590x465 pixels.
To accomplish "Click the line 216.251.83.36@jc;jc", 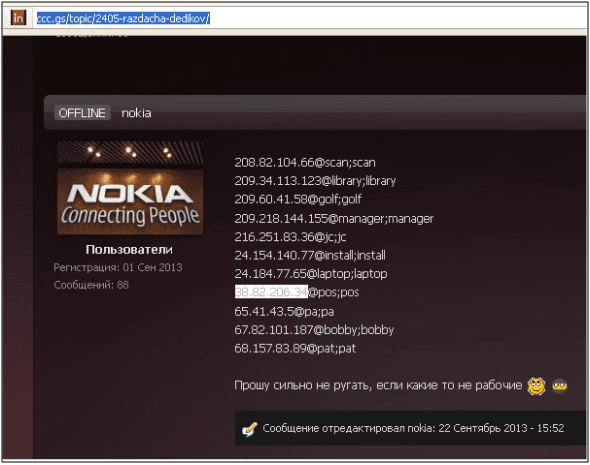I will point(290,237).
